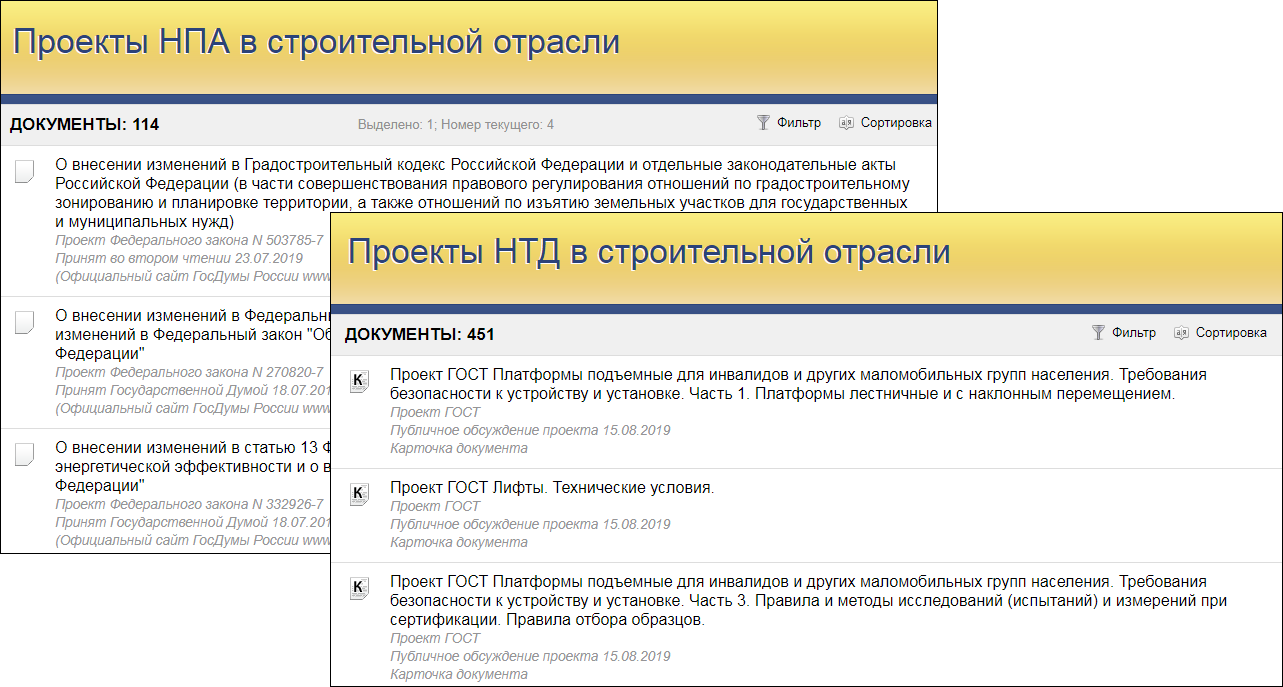Open Фильтр in the НПА documents list
The height and width of the screenshot is (687, 1283).
[799, 123]
